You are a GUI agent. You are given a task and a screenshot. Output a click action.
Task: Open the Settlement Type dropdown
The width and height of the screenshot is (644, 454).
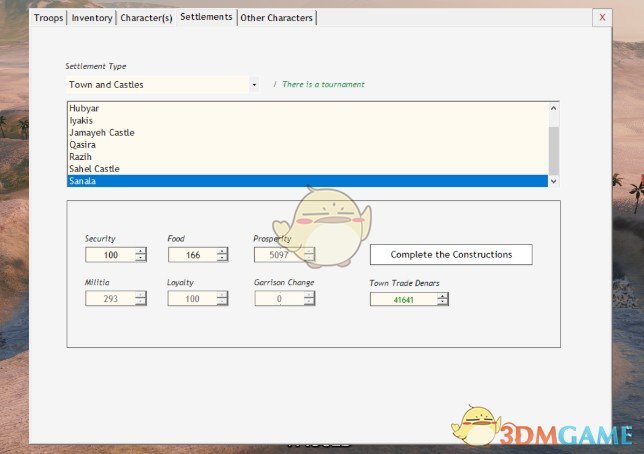[x=254, y=85]
